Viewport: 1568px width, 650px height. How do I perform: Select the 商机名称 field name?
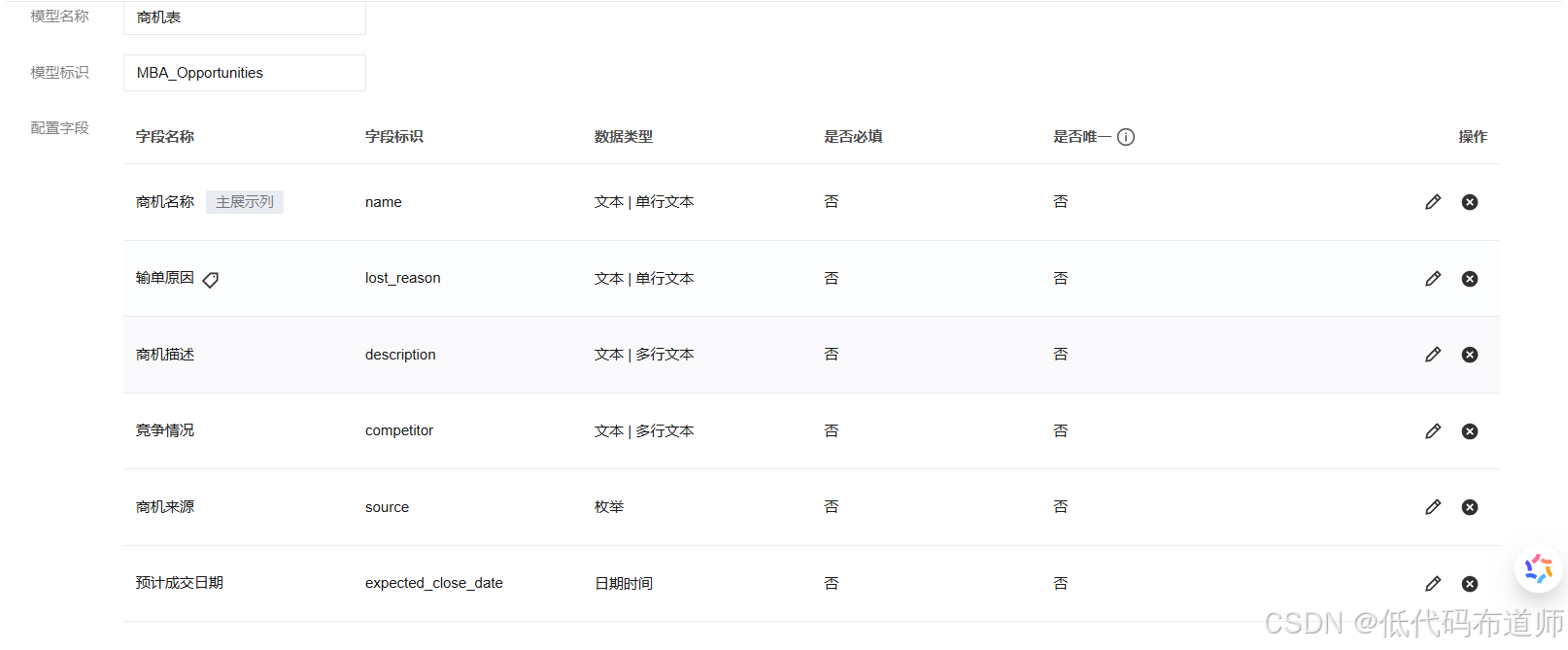pyautogui.click(x=165, y=202)
